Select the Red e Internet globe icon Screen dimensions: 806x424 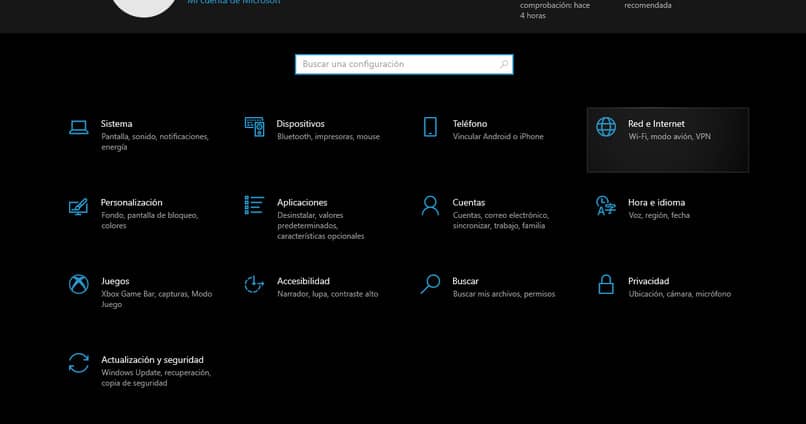click(x=606, y=128)
